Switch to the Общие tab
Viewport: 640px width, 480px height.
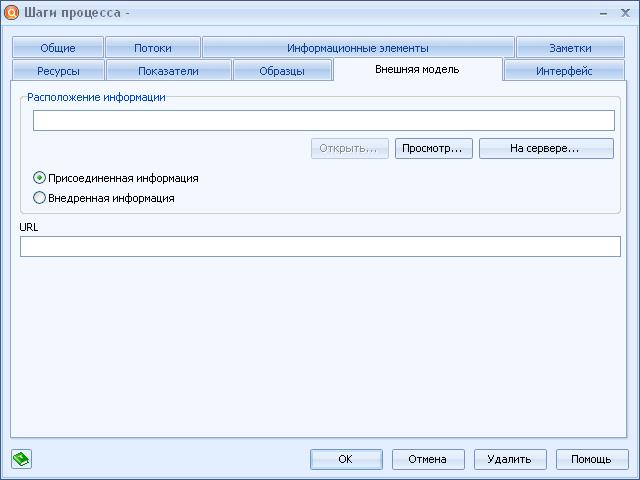(58, 47)
